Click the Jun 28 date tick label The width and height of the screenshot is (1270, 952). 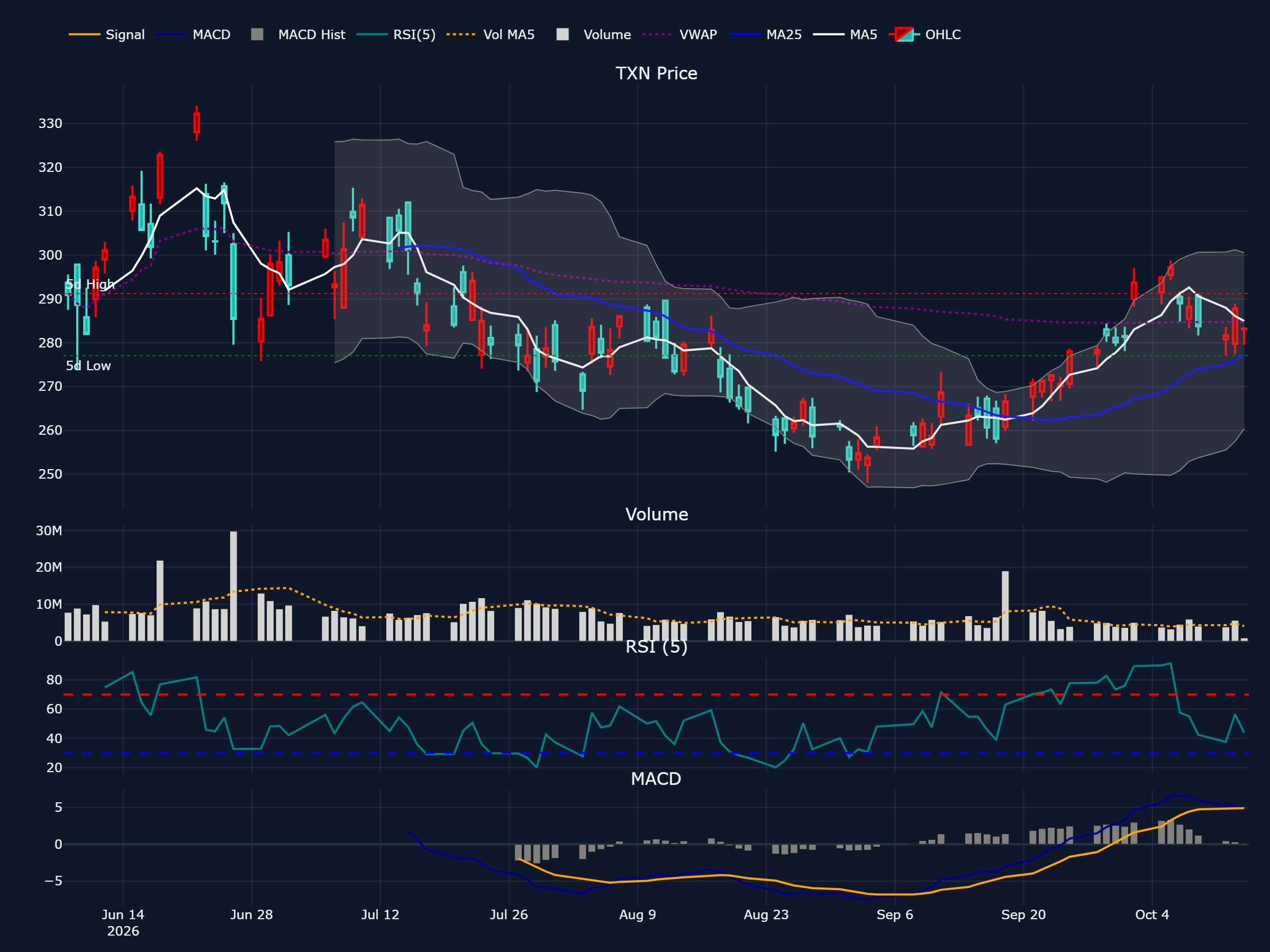click(251, 914)
